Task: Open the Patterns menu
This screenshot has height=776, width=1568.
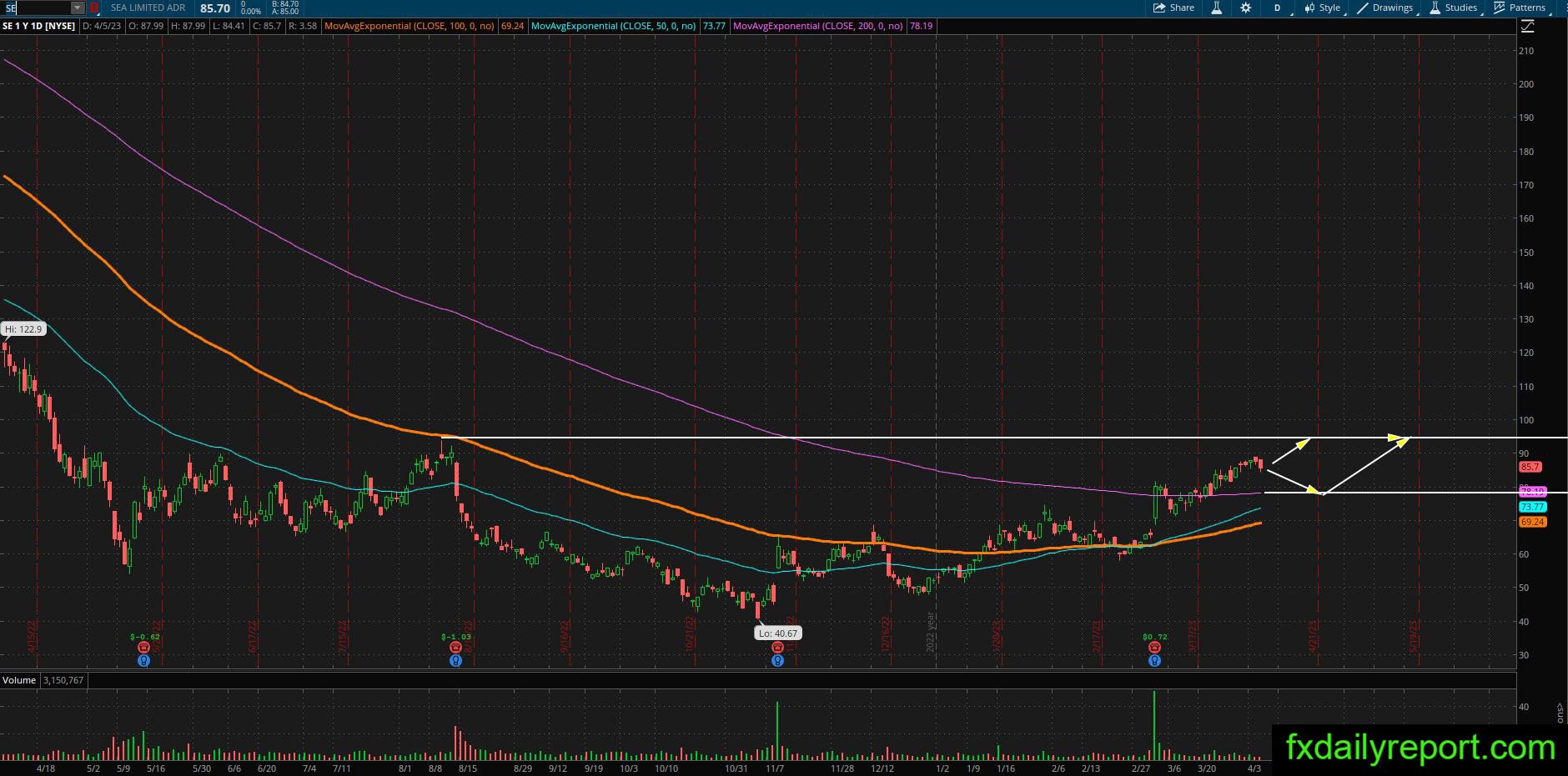Action: (1520, 8)
